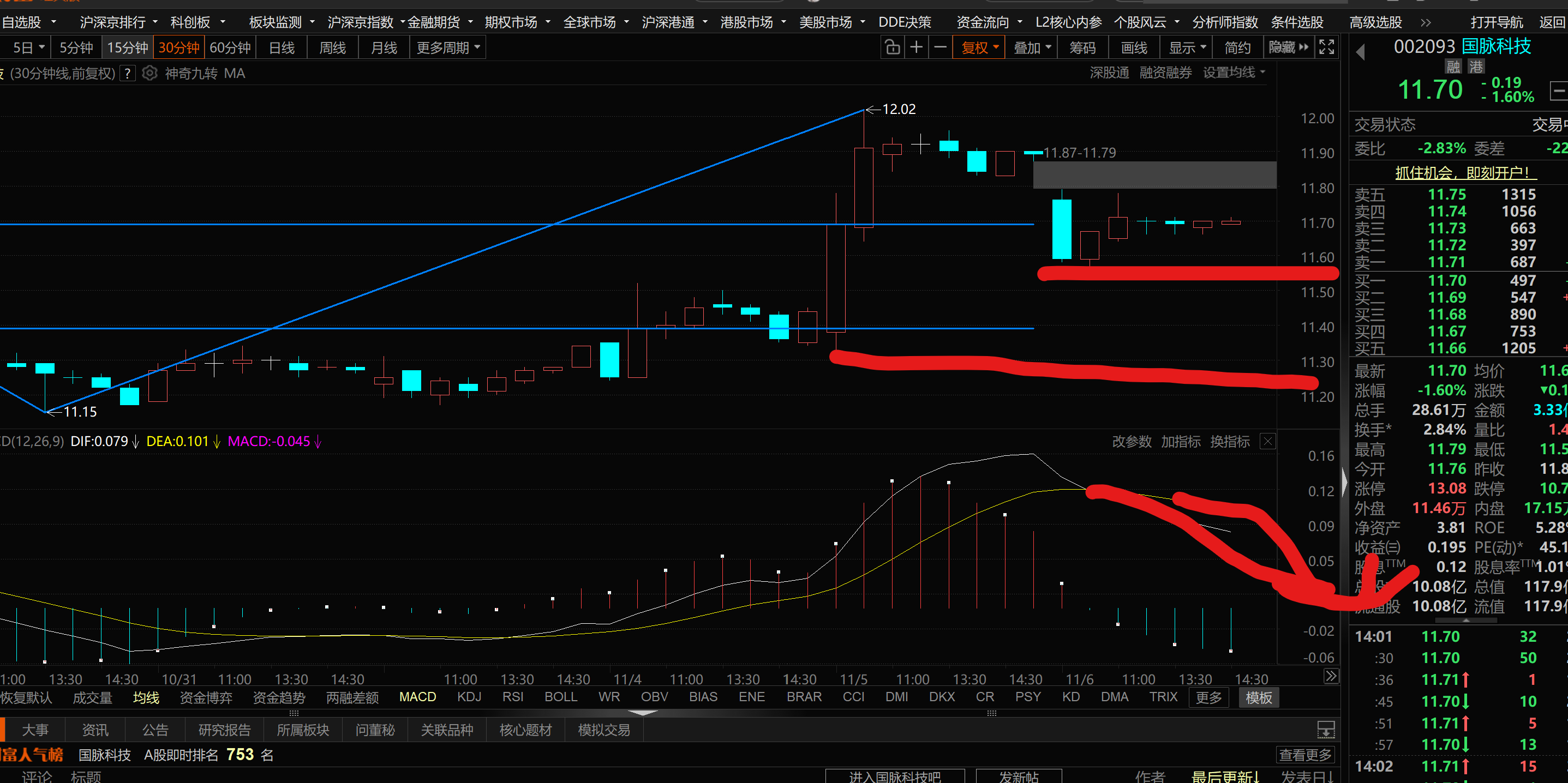This screenshot has height=783, width=1568.
Task: Click the question mark help icon
Action: [127, 74]
